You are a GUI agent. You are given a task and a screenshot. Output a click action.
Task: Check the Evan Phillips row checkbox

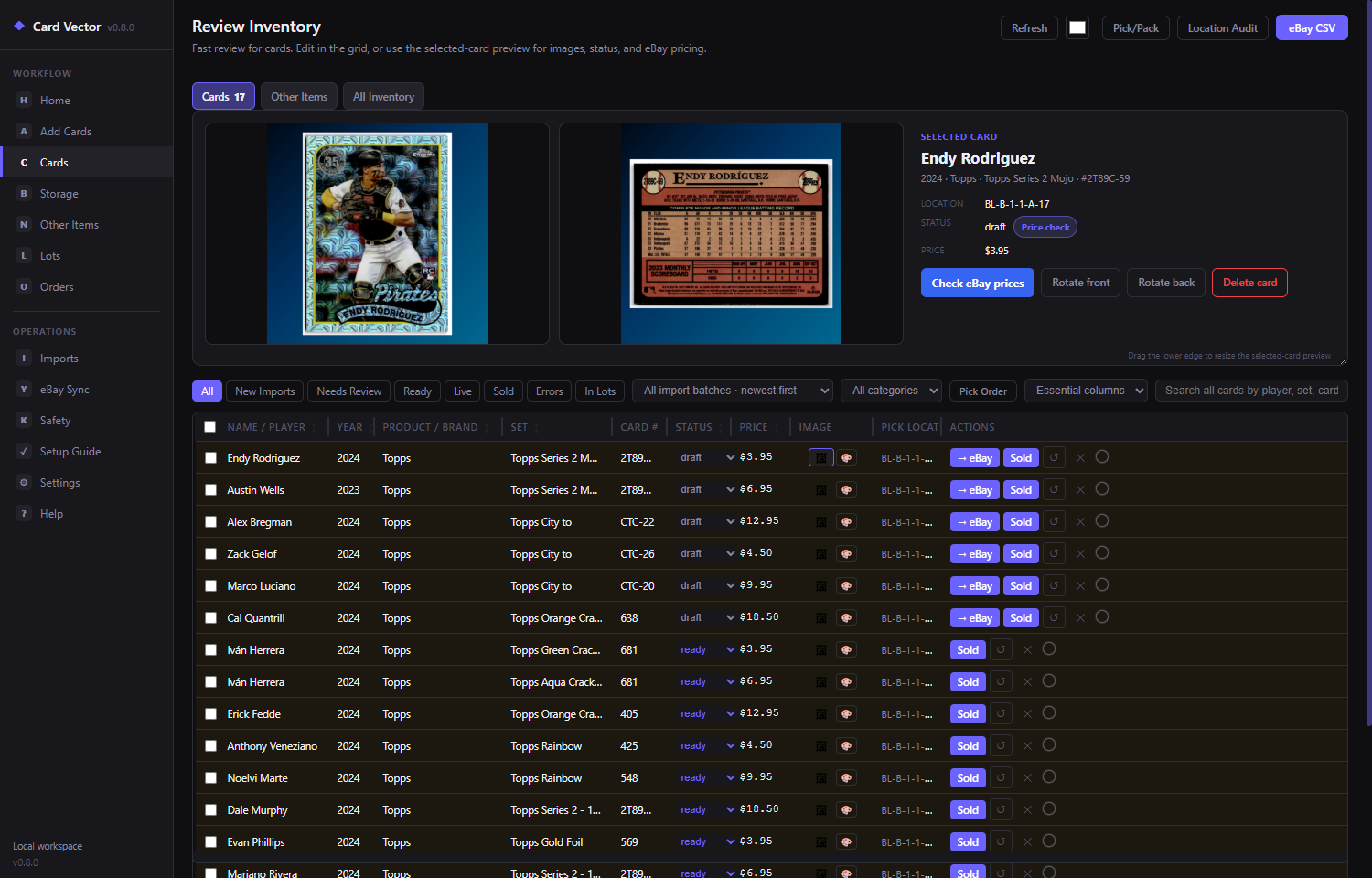(210, 842)
